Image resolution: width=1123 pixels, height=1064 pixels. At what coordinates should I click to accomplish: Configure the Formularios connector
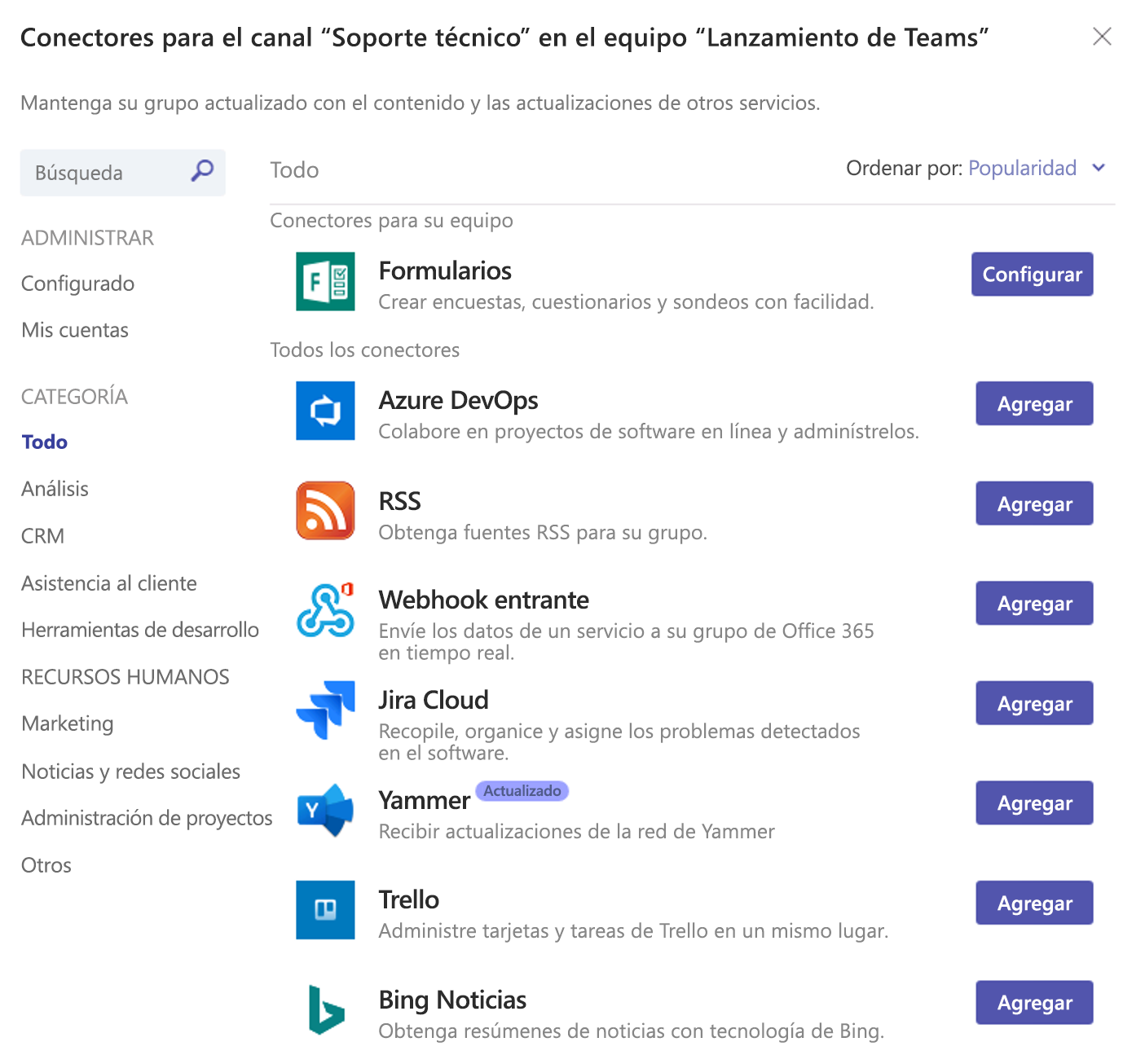pyautogui.click(x=1032, y=275)
